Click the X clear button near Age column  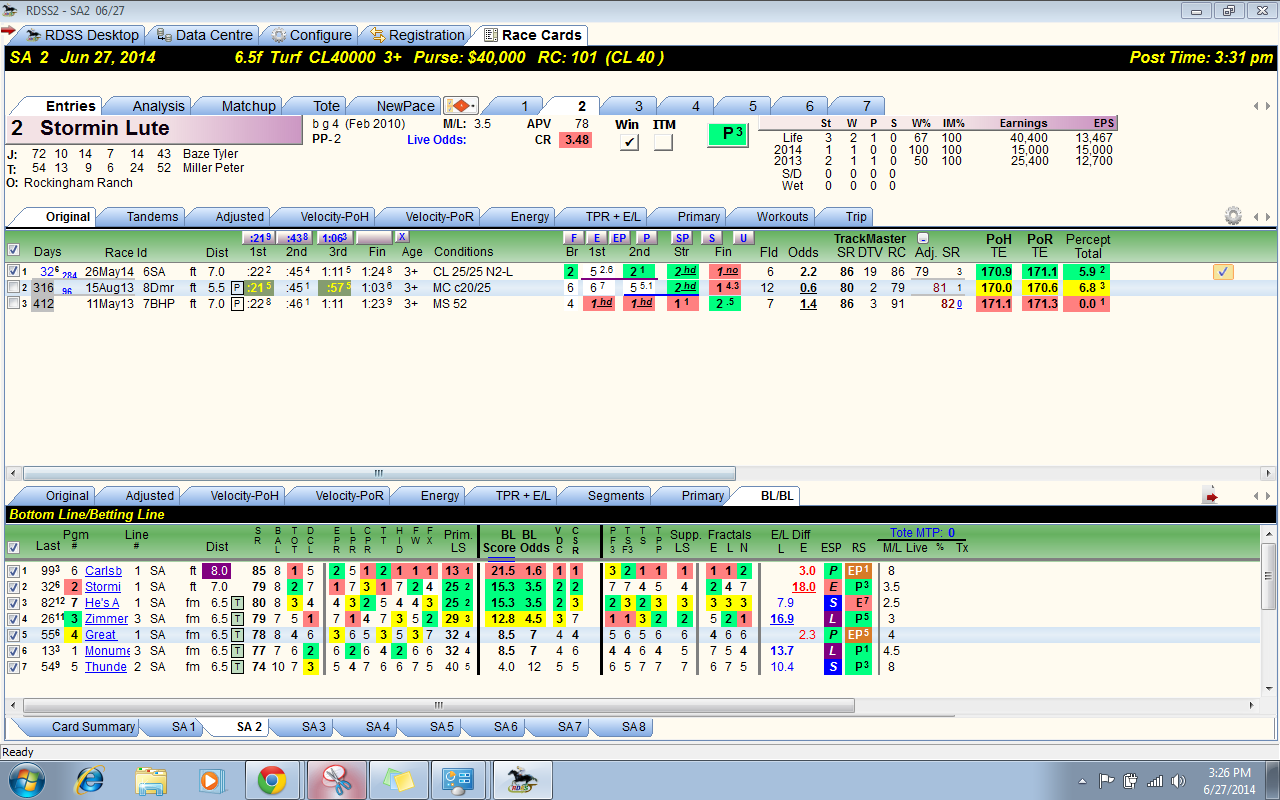point(402,237)
